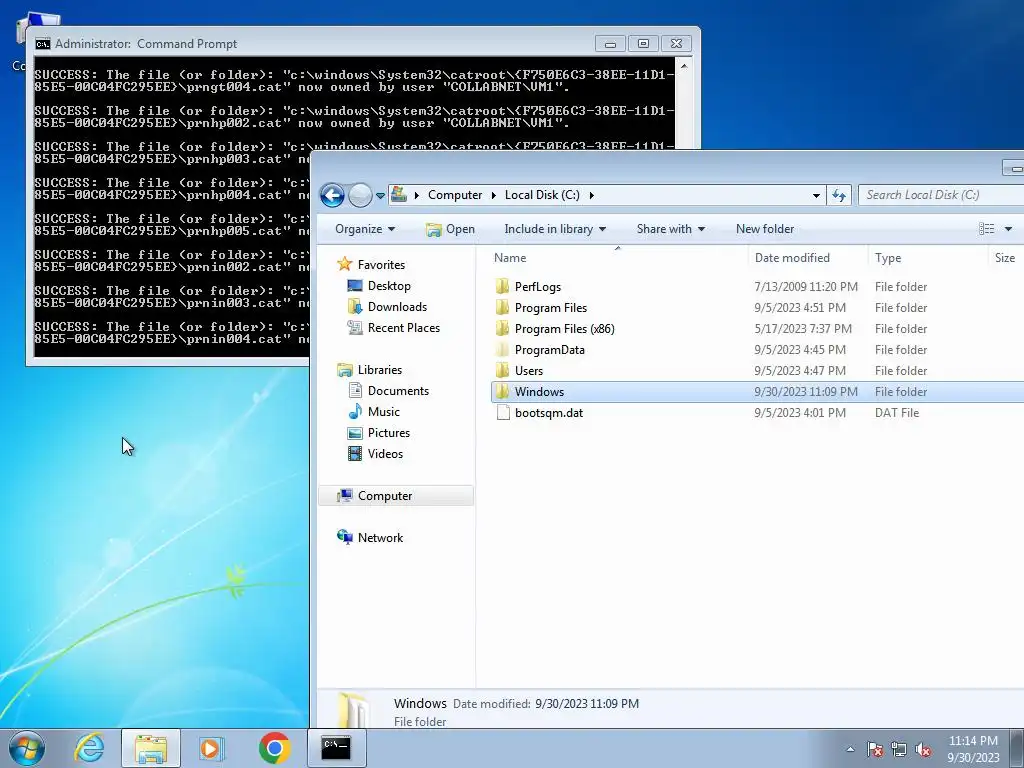Click the Windows Explorer taskbar icon
Screen dimensions: 1024x768
(151, 748)
